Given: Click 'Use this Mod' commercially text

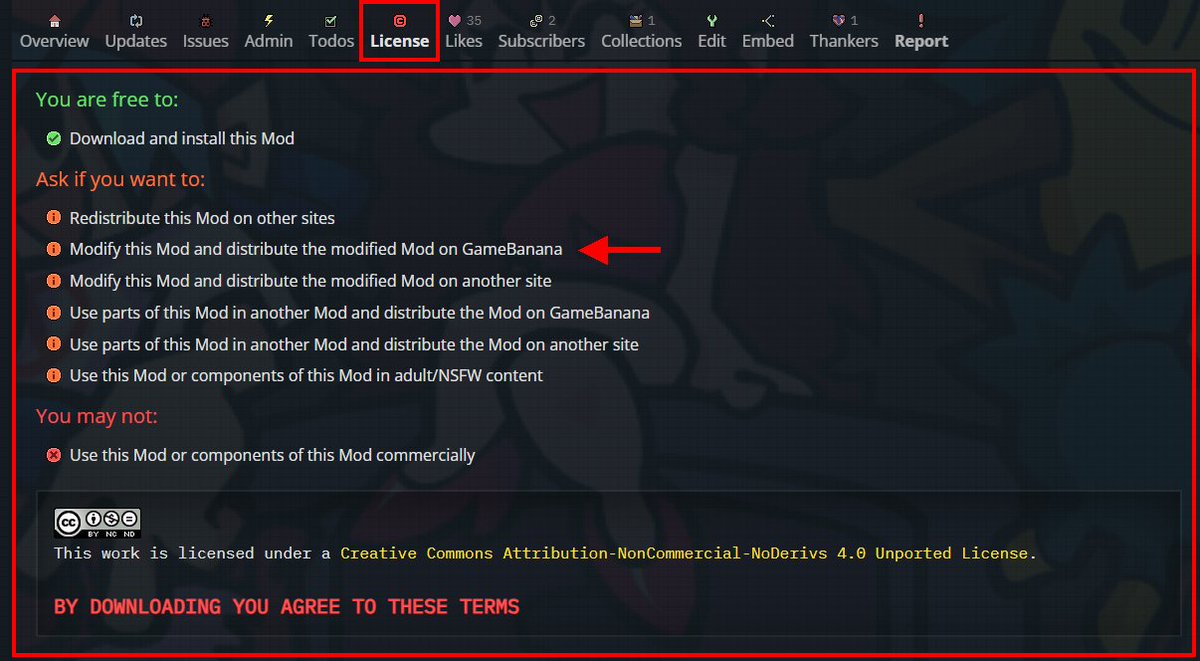Looking at the screenshot, I should click(x=272, y=455).
